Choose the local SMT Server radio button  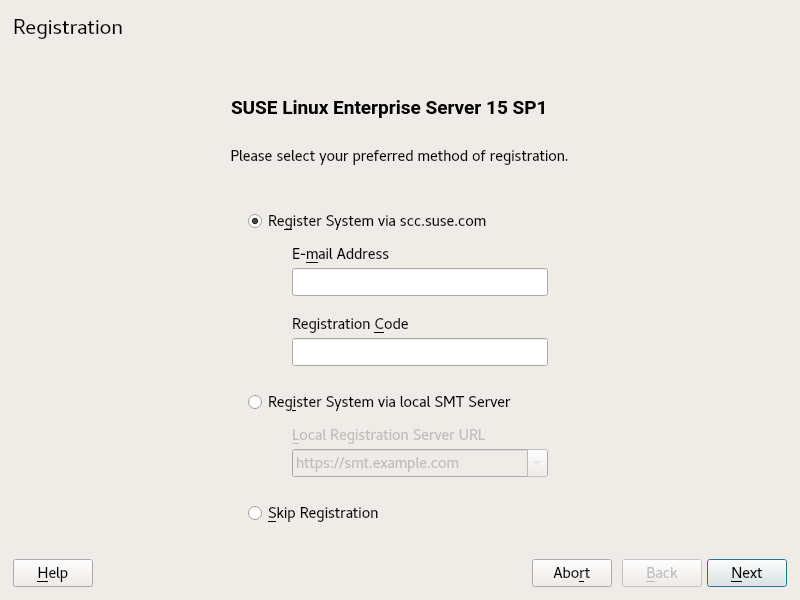[255, 402]
